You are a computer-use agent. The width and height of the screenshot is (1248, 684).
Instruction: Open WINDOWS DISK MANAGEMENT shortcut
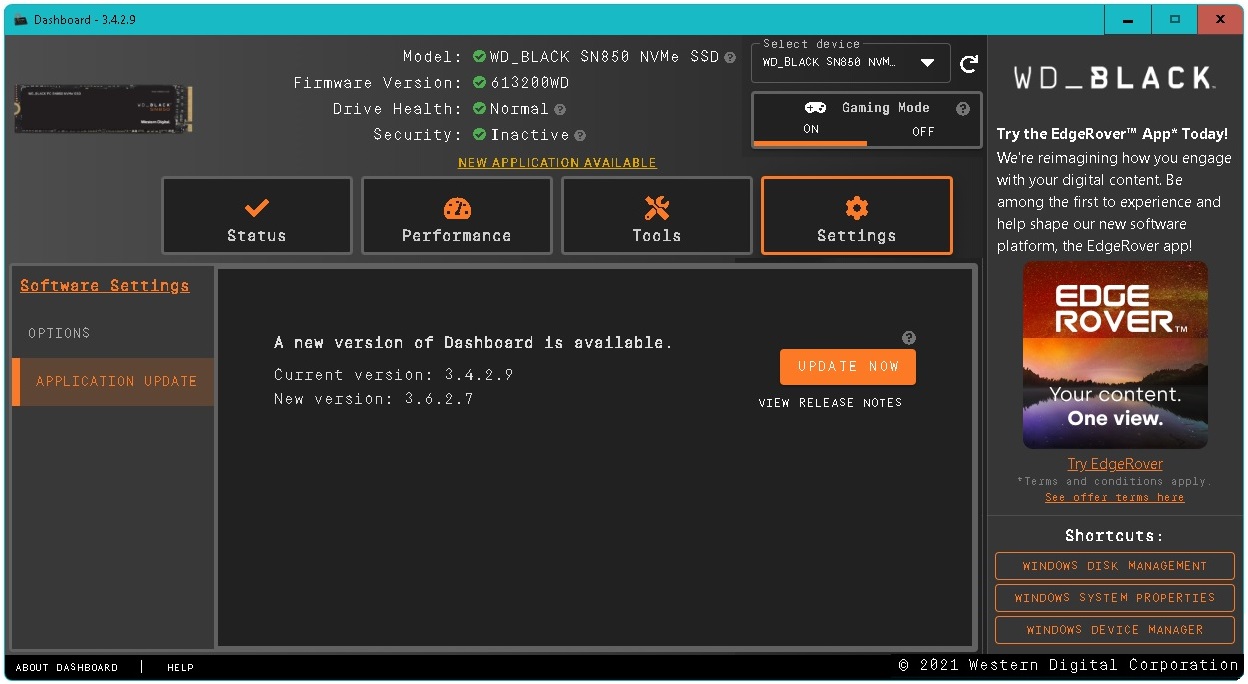pyautogui.click(x=1115, y=566)
